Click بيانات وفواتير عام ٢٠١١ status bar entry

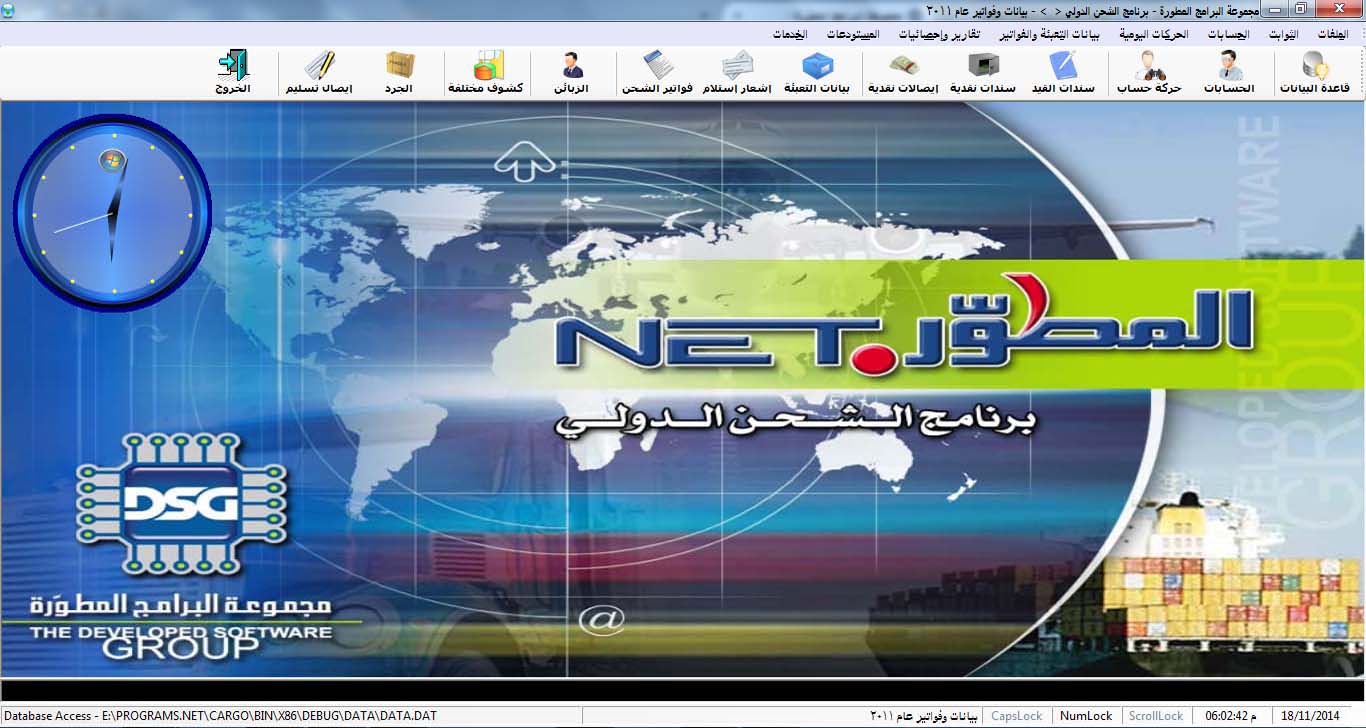926,716
